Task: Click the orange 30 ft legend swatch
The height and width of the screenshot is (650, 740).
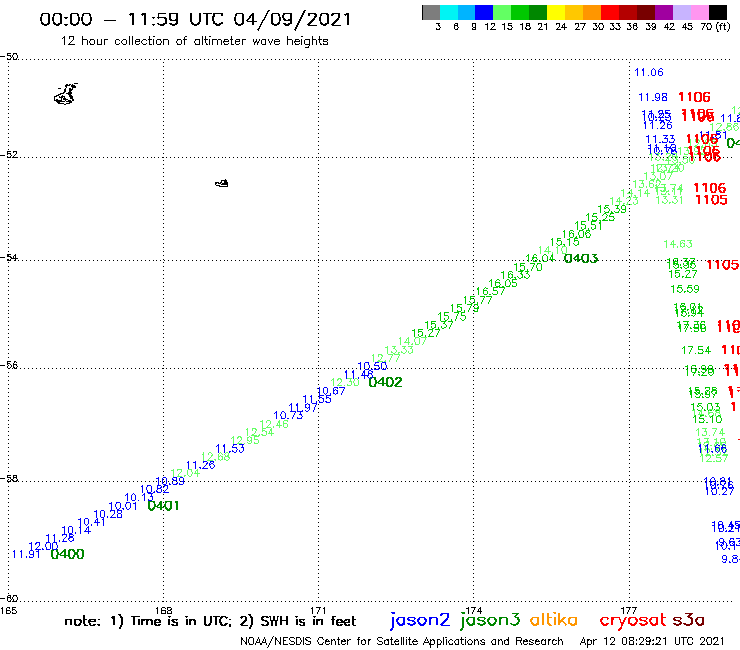Action: click(592, 12)
